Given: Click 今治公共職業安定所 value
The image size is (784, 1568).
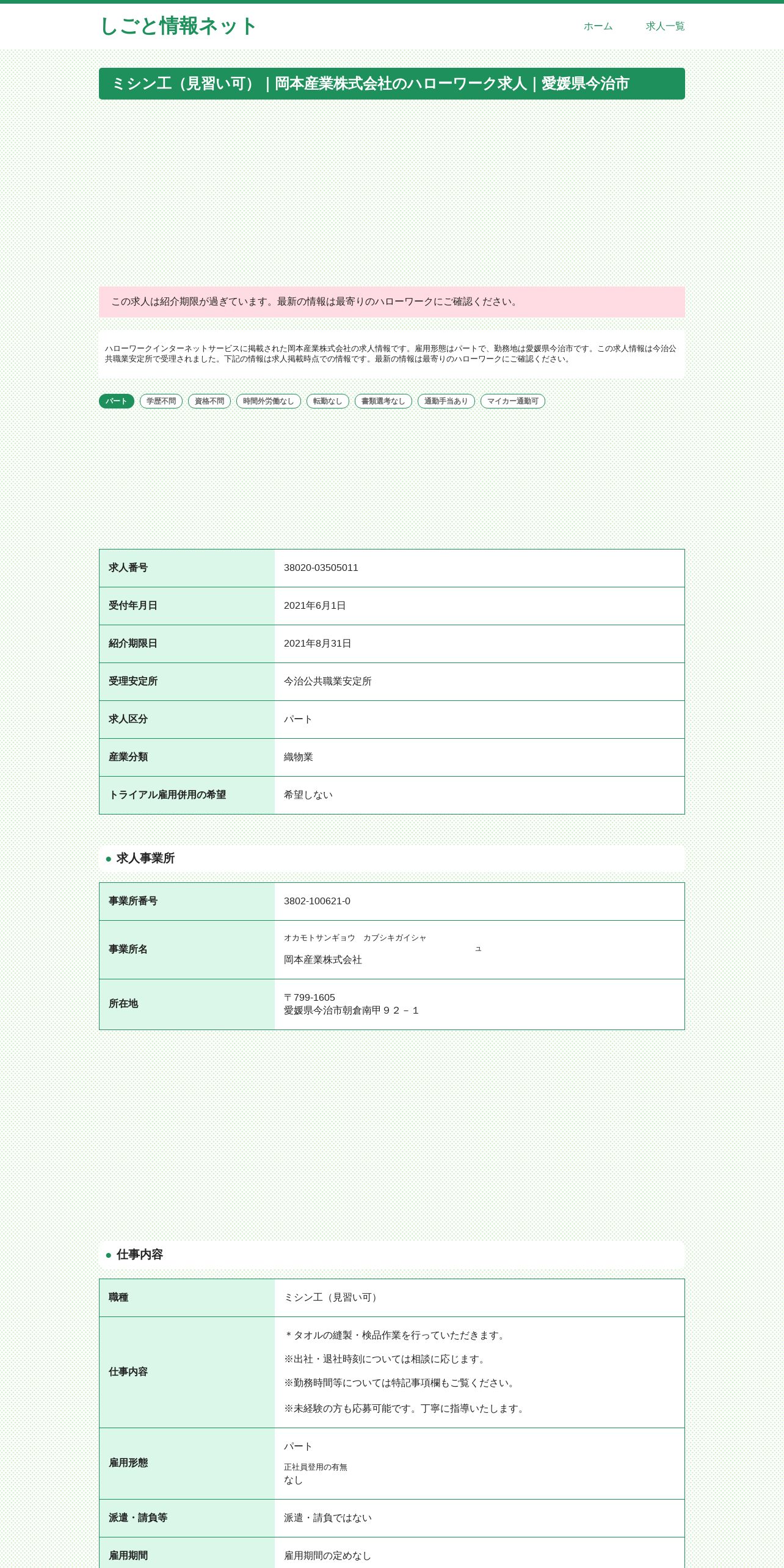Looking at the screenshot, I should pos(328,681).
